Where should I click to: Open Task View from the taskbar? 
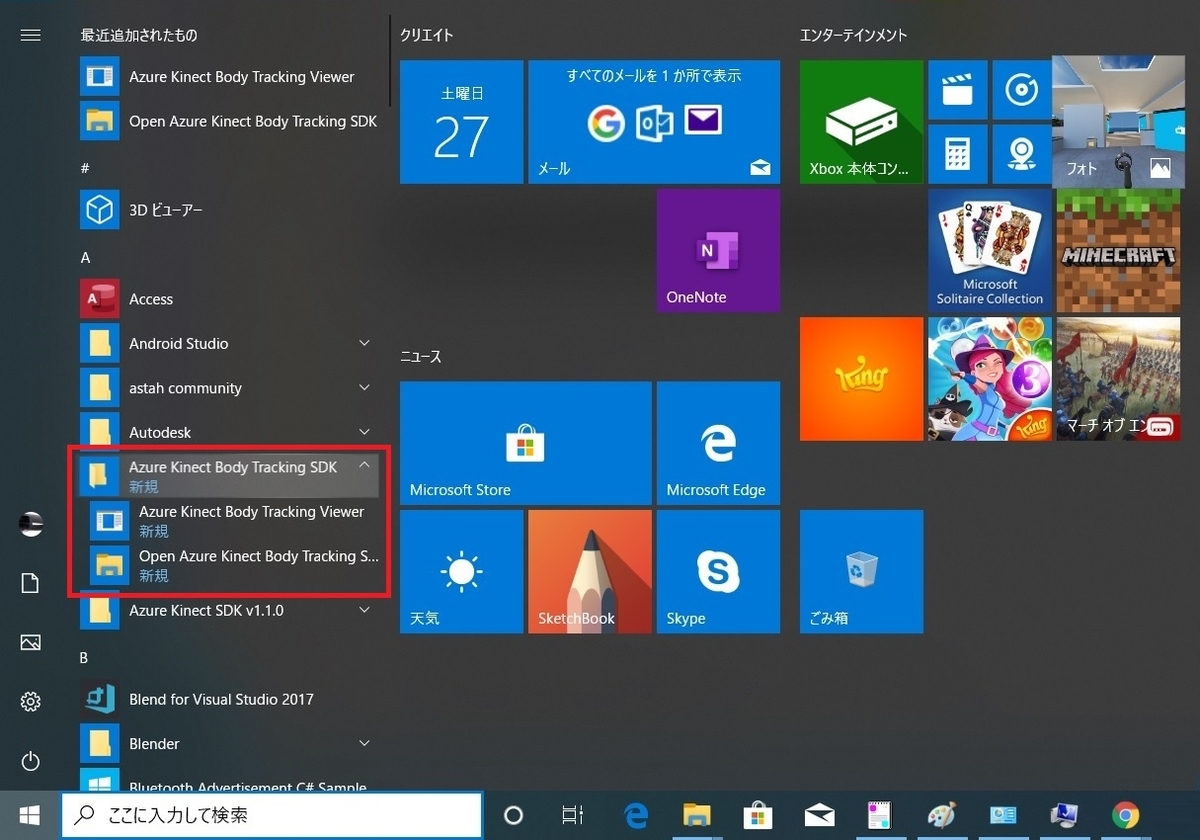coord(572,815)
